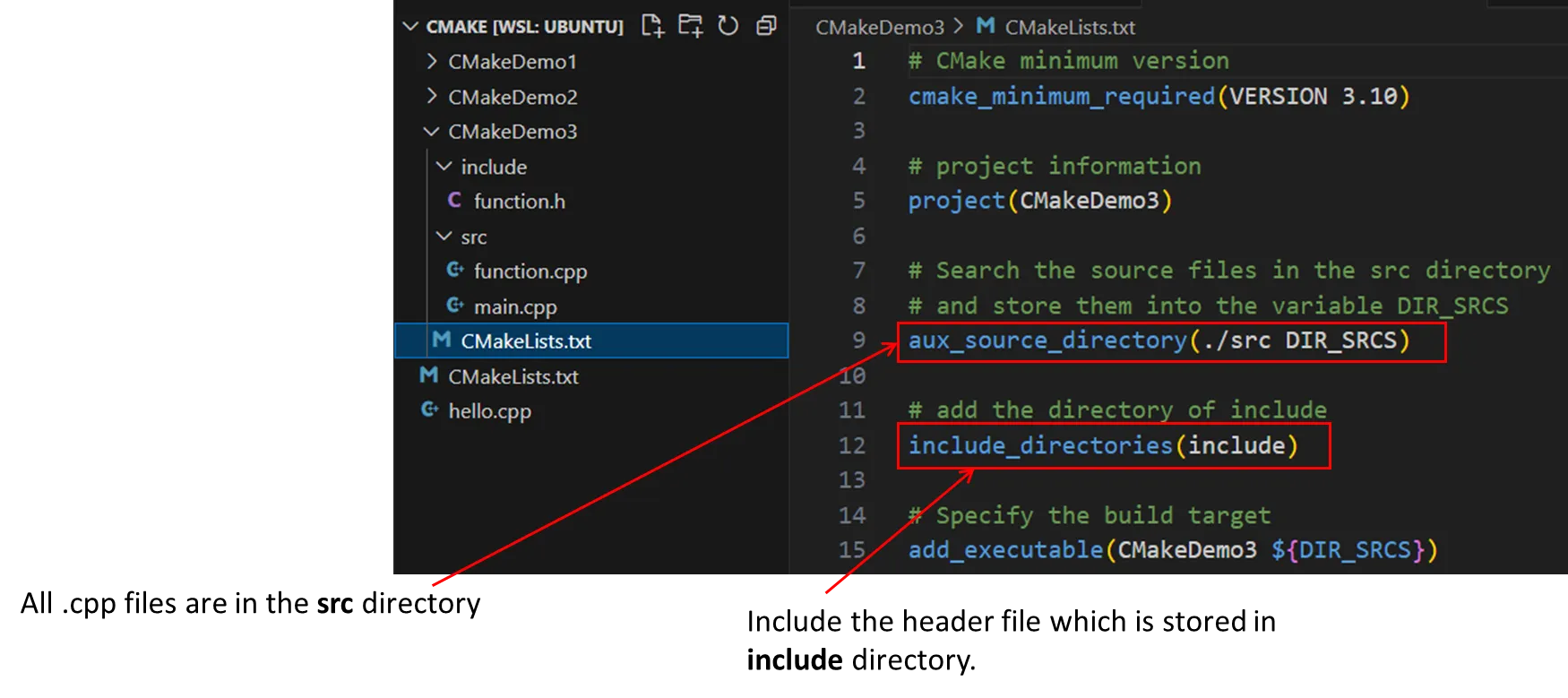Click CMakeLists.txt in the breadcrumb

(x=1069, y=28)
